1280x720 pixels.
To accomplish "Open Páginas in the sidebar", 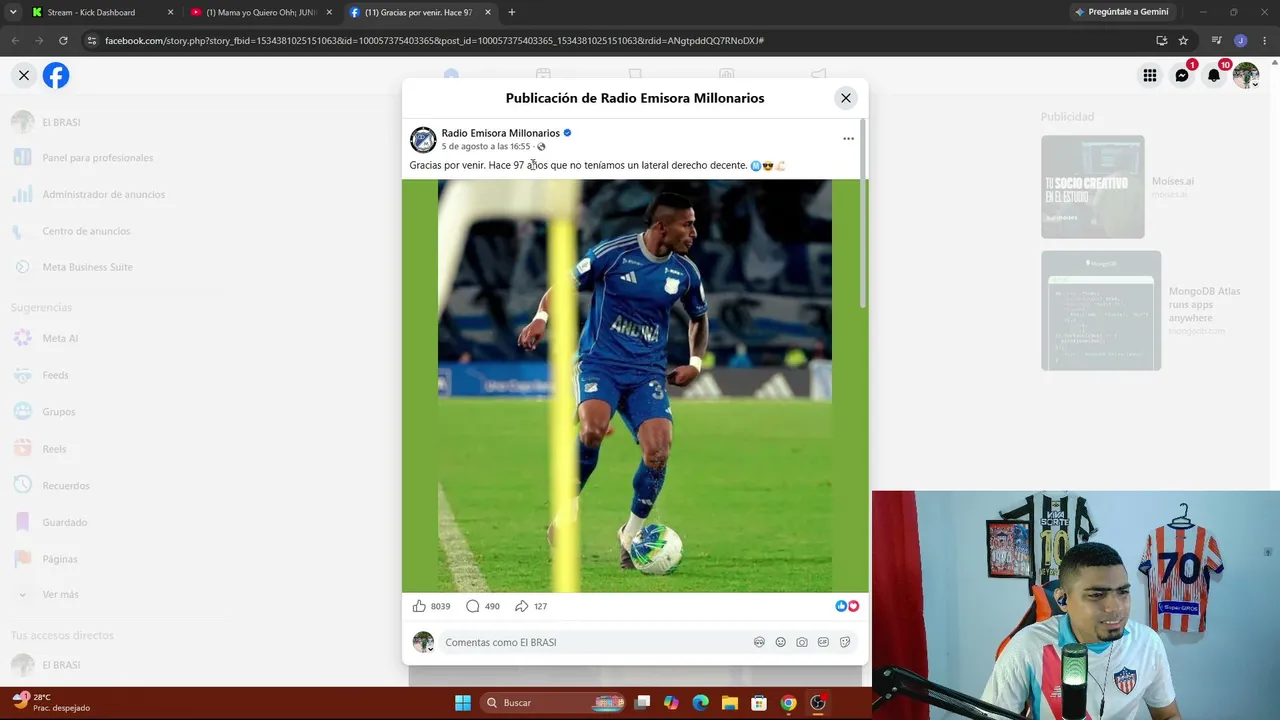I will click(59, 559).
